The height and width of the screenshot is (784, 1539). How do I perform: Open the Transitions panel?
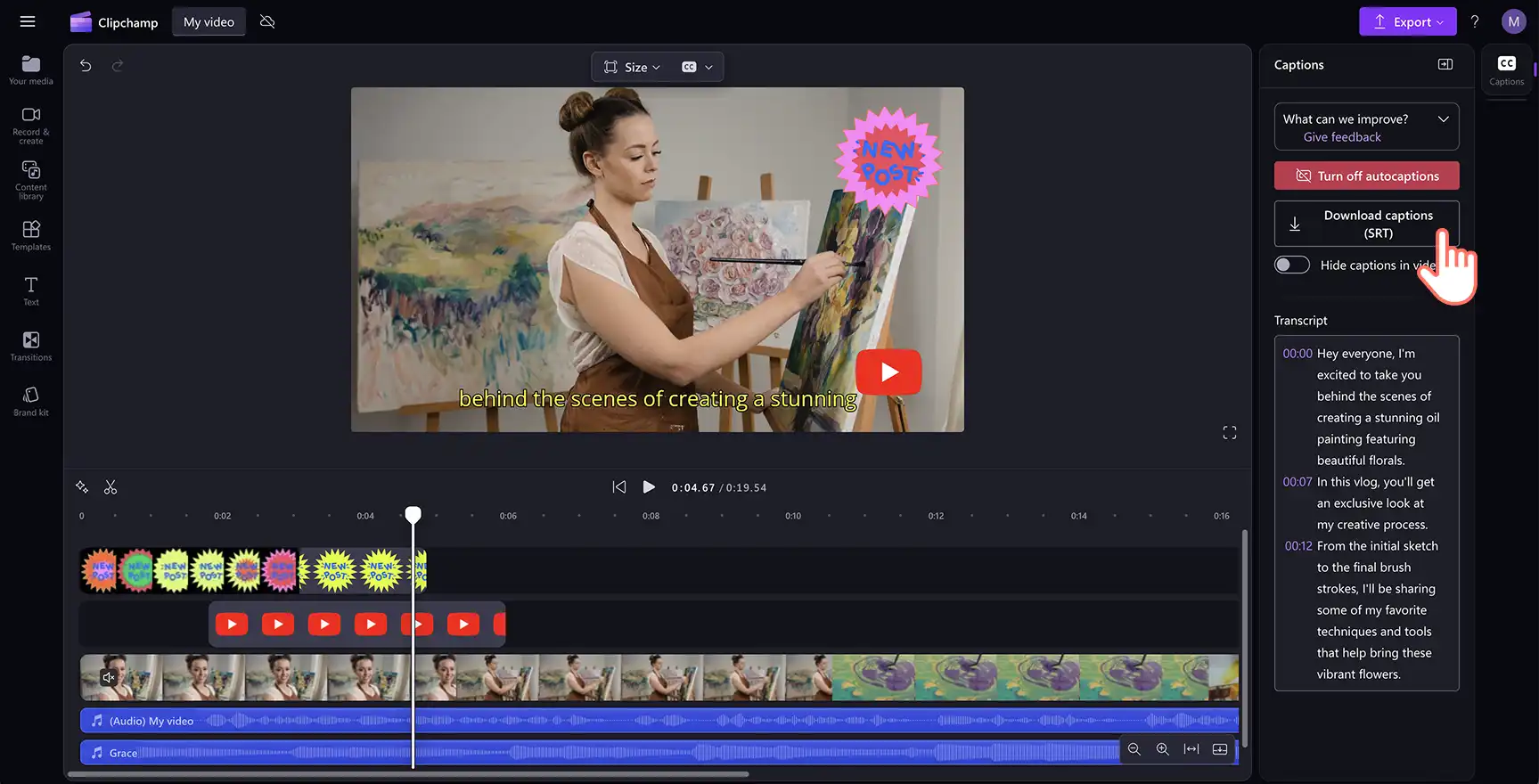[x=31, y=346]
